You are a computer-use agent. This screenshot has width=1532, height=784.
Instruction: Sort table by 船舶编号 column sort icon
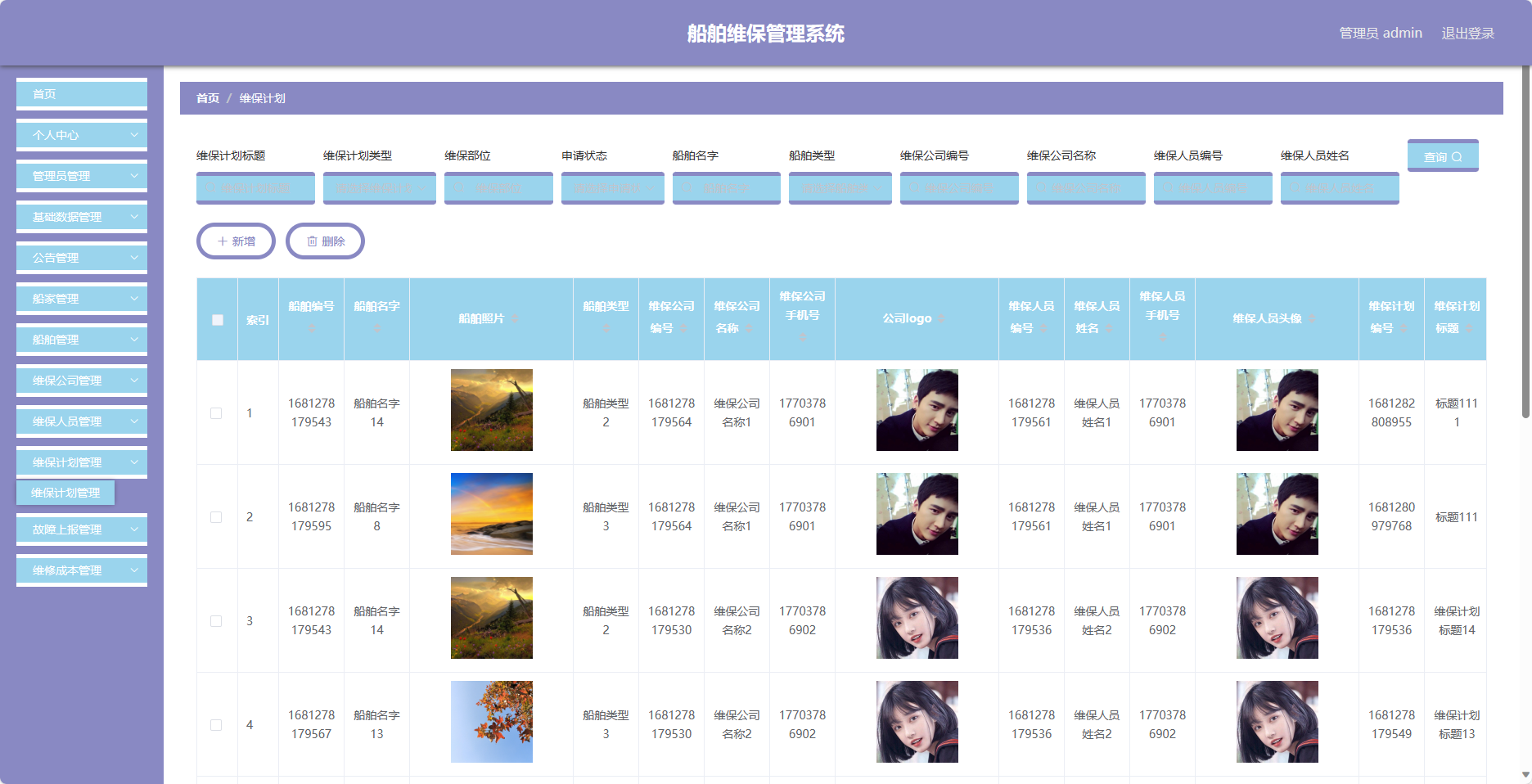pos(311,328)
